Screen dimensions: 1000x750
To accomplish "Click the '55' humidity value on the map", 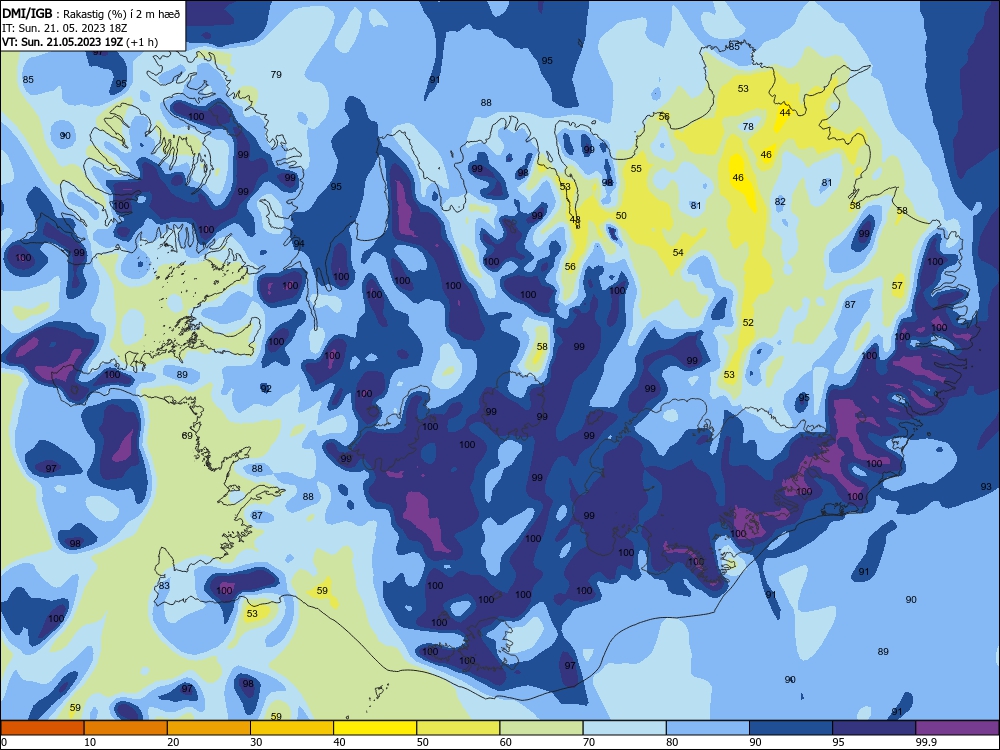I will pos(636,168).
